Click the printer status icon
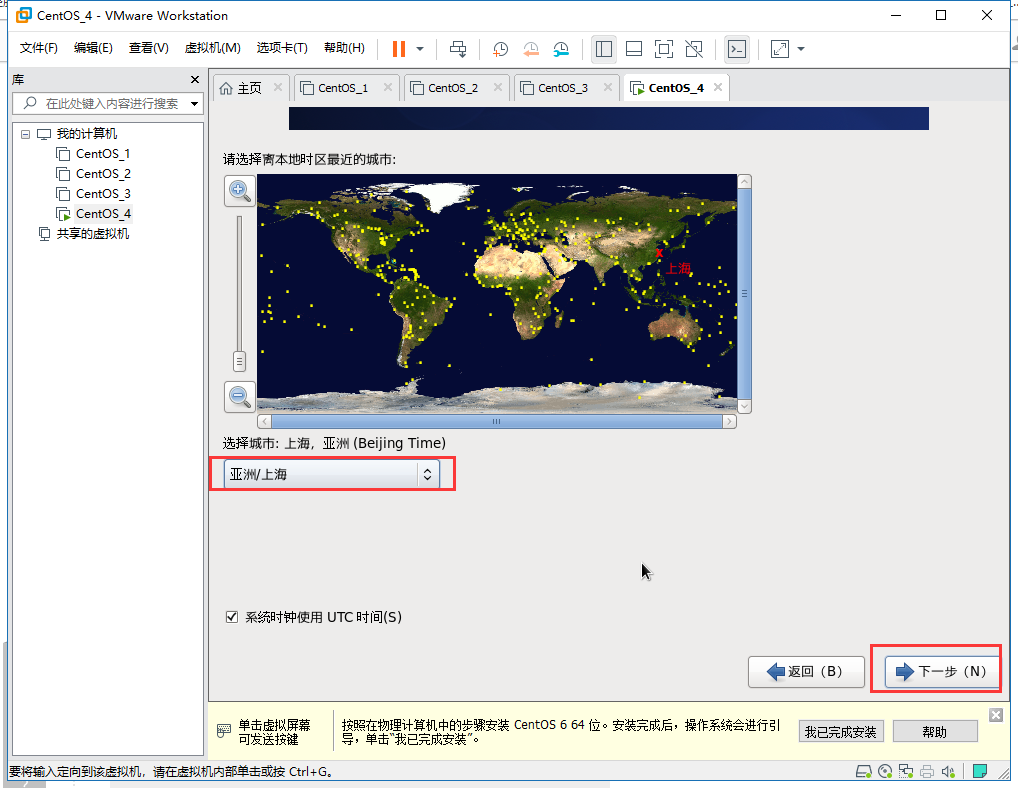The width and height of the screenshot is (1018, 788). click(x=927, y=772)
